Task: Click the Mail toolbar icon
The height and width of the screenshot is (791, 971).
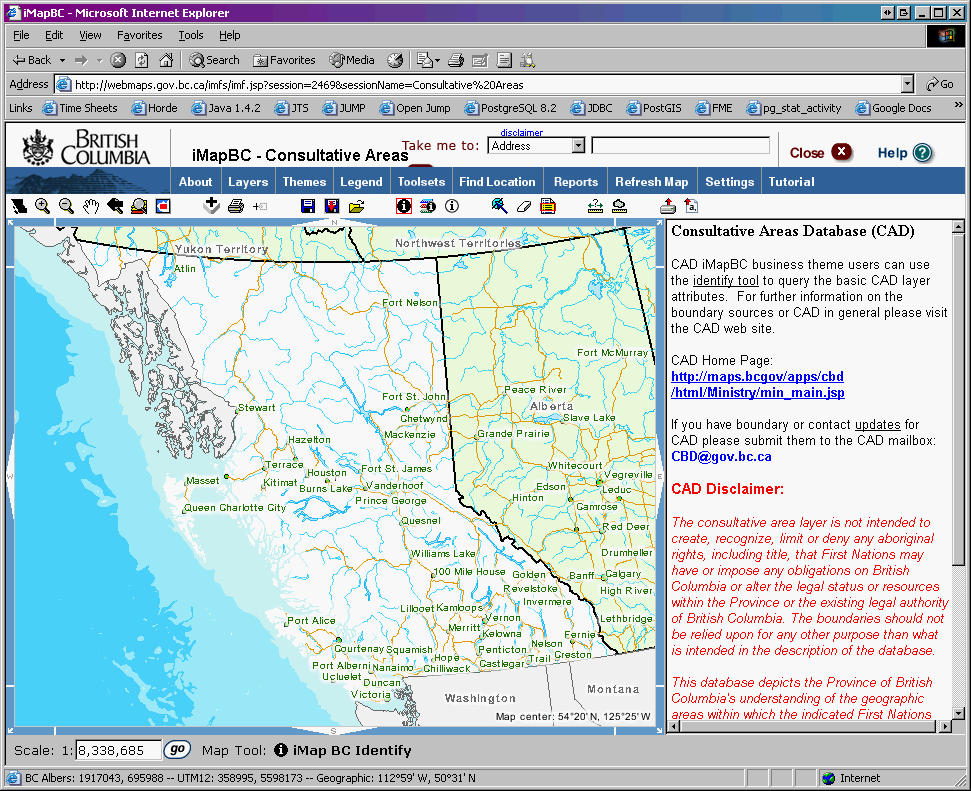Action: coord(427,60)
